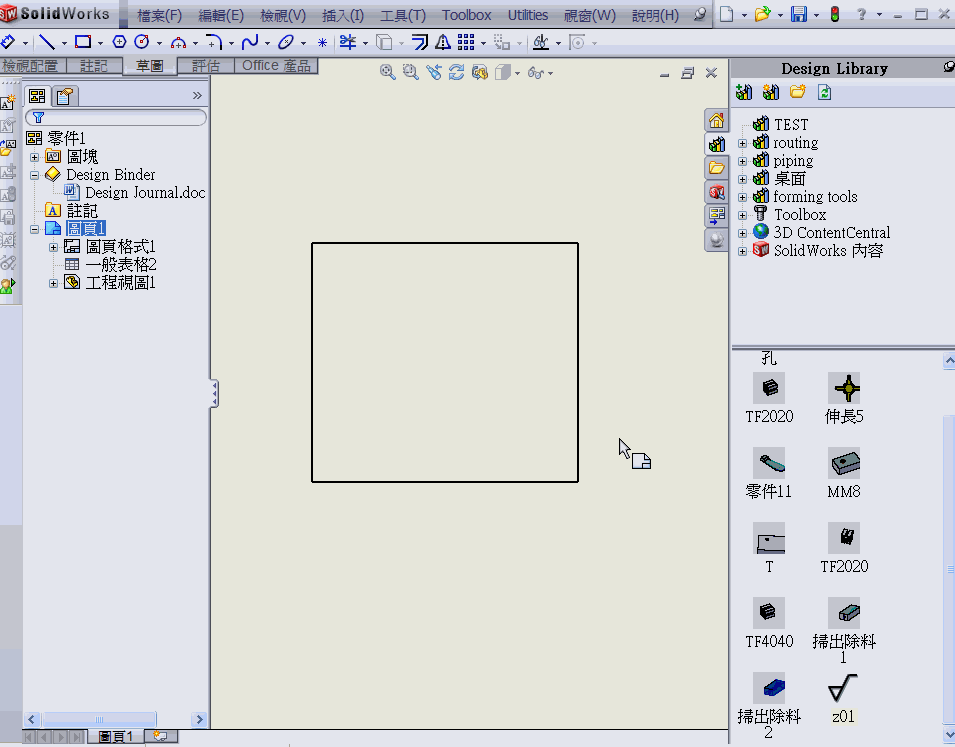Open the Rectangle tool dropdown arrow
The height and width of the screenshot is (747, 955).
[100, 43]
